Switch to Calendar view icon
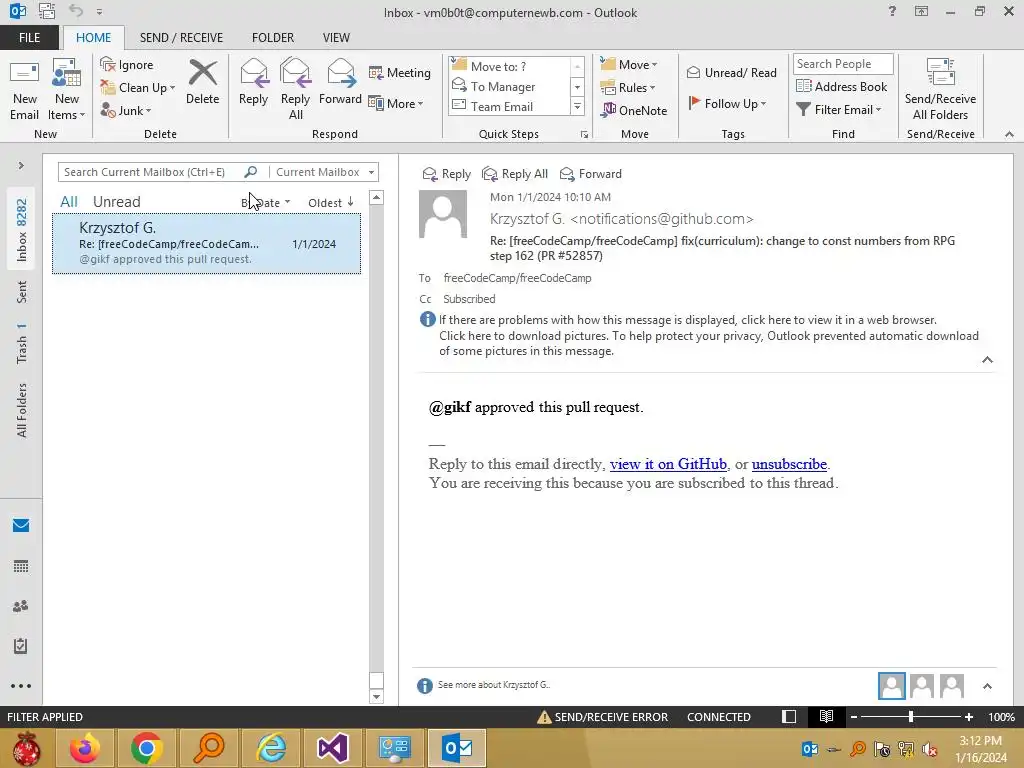The image size is (1024, 768). pyautogui.click(x=21, y=566)
